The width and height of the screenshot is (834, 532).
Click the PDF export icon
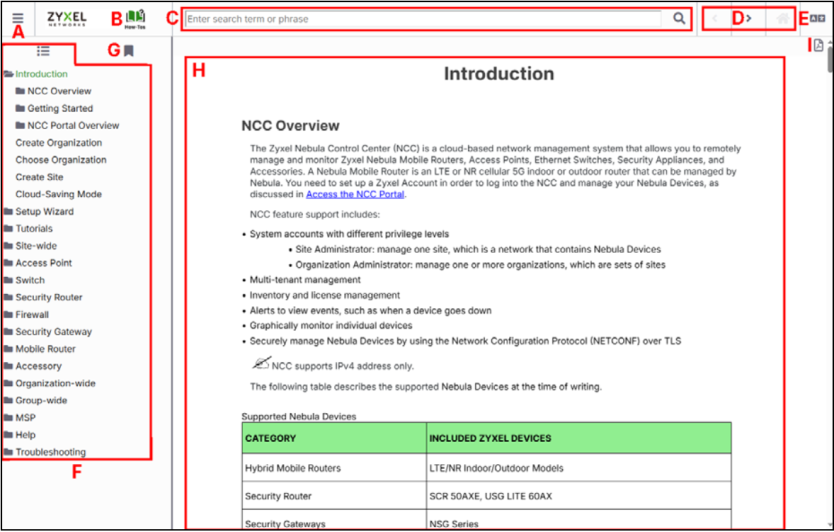click(x=819, y=45)
